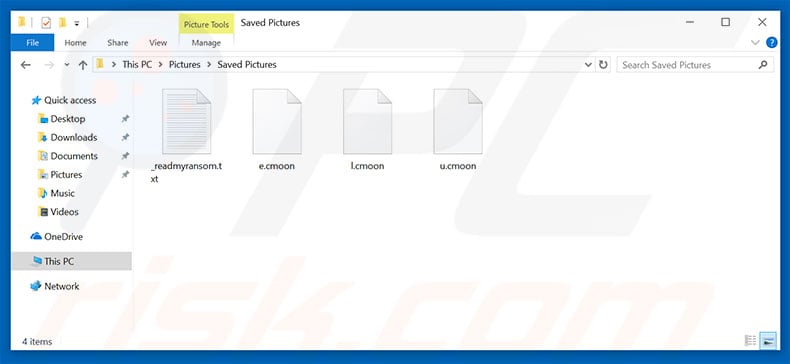Image resolution: width=790 pixels, height=364 pixels.
Task: Expand the address bar history dropdown
Action: (588, 65)
